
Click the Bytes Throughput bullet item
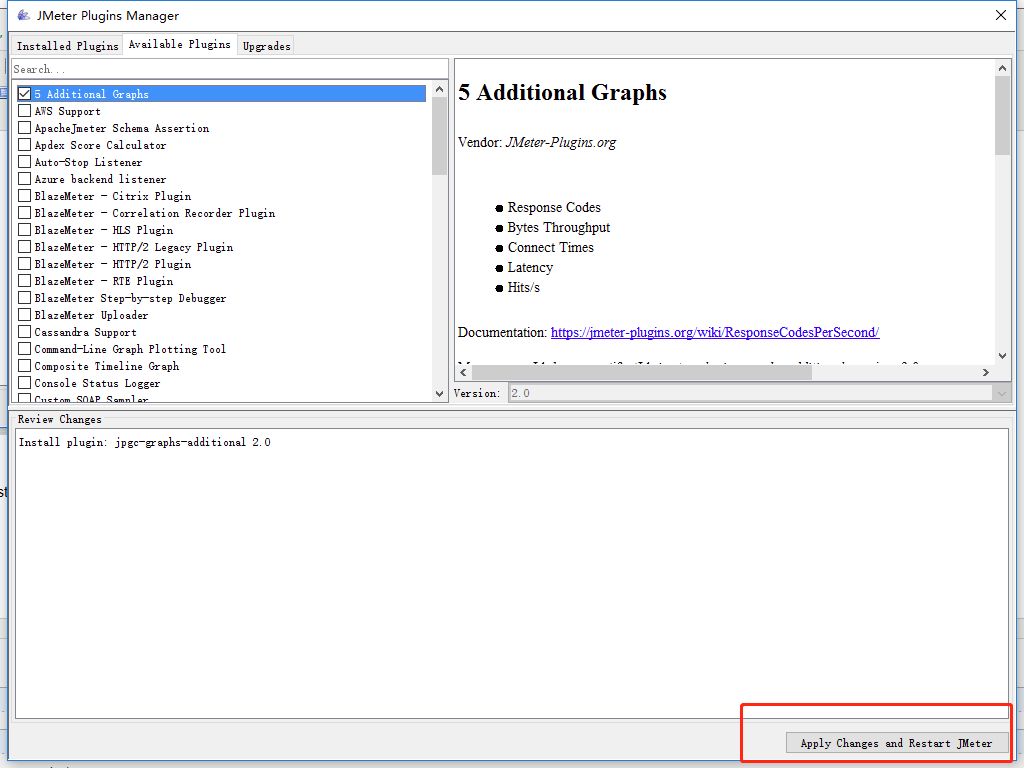[x=559, y=227]
